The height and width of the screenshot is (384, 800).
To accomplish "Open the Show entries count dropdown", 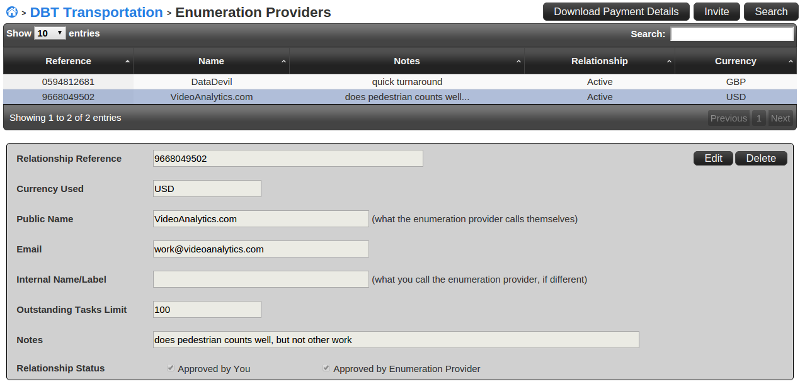I will (x=50, y=34).
